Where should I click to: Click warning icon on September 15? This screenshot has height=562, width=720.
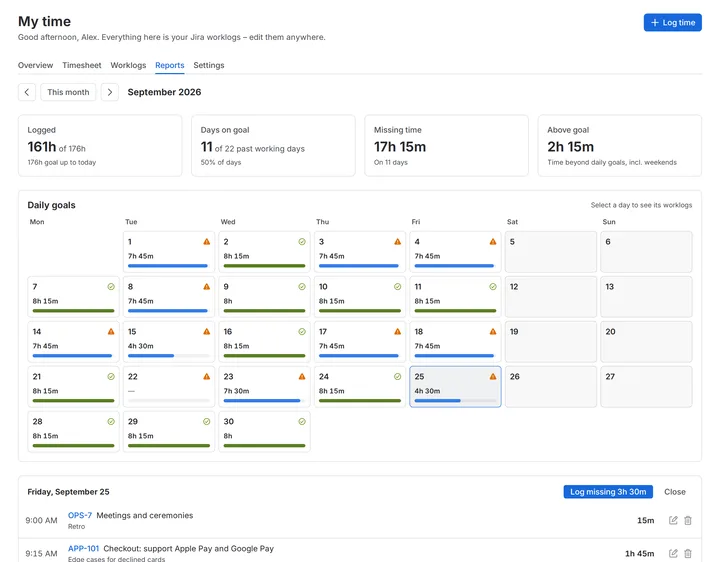[207, 332]
